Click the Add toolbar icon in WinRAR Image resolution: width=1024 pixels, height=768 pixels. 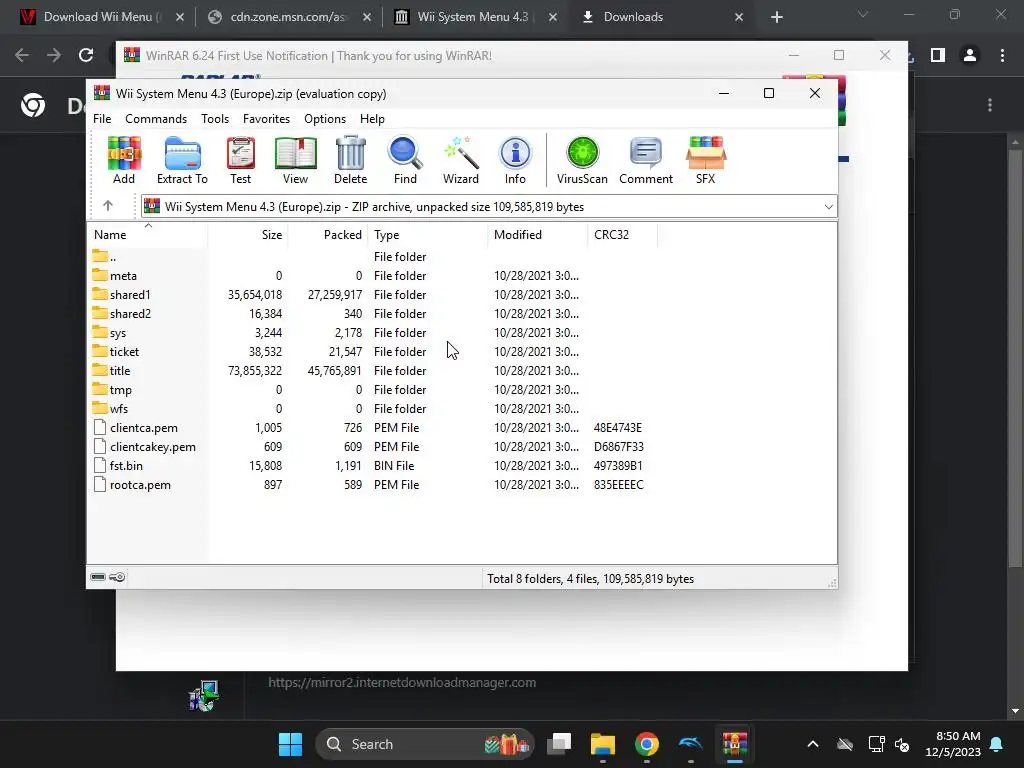point(124,161)
